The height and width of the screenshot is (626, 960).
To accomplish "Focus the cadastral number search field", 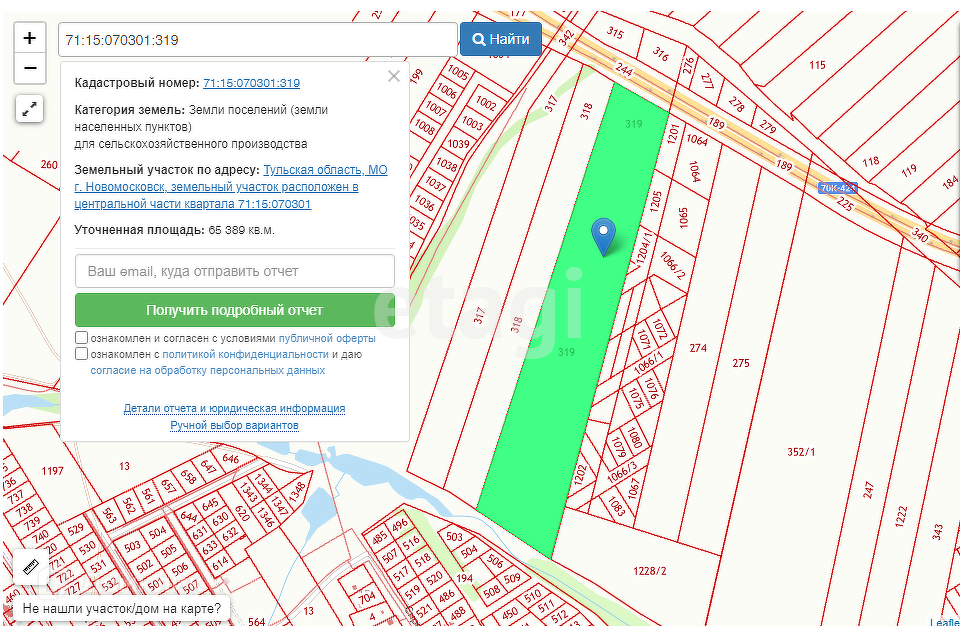I will pyautogui.click(x=258, y=40).
